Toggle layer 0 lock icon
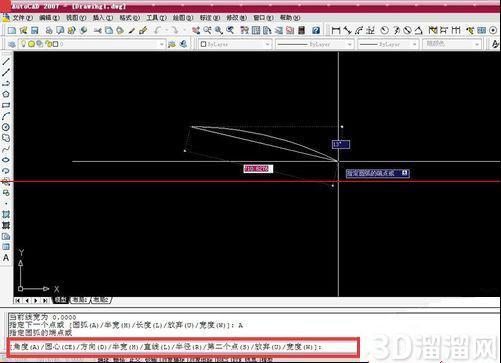 pyautogui.click(x=48, y=44)
